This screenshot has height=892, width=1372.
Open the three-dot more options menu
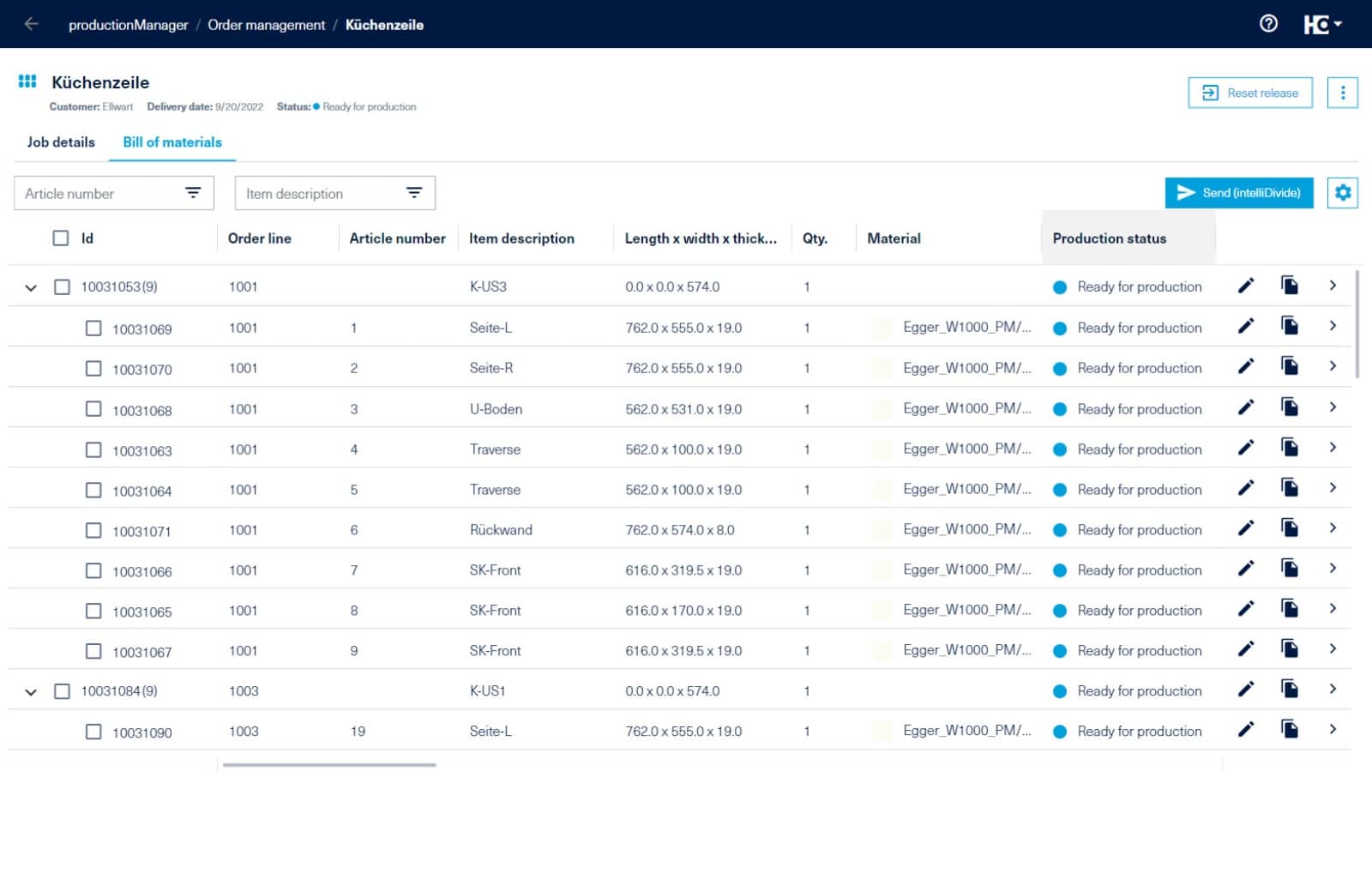(x=1343, y=93)
